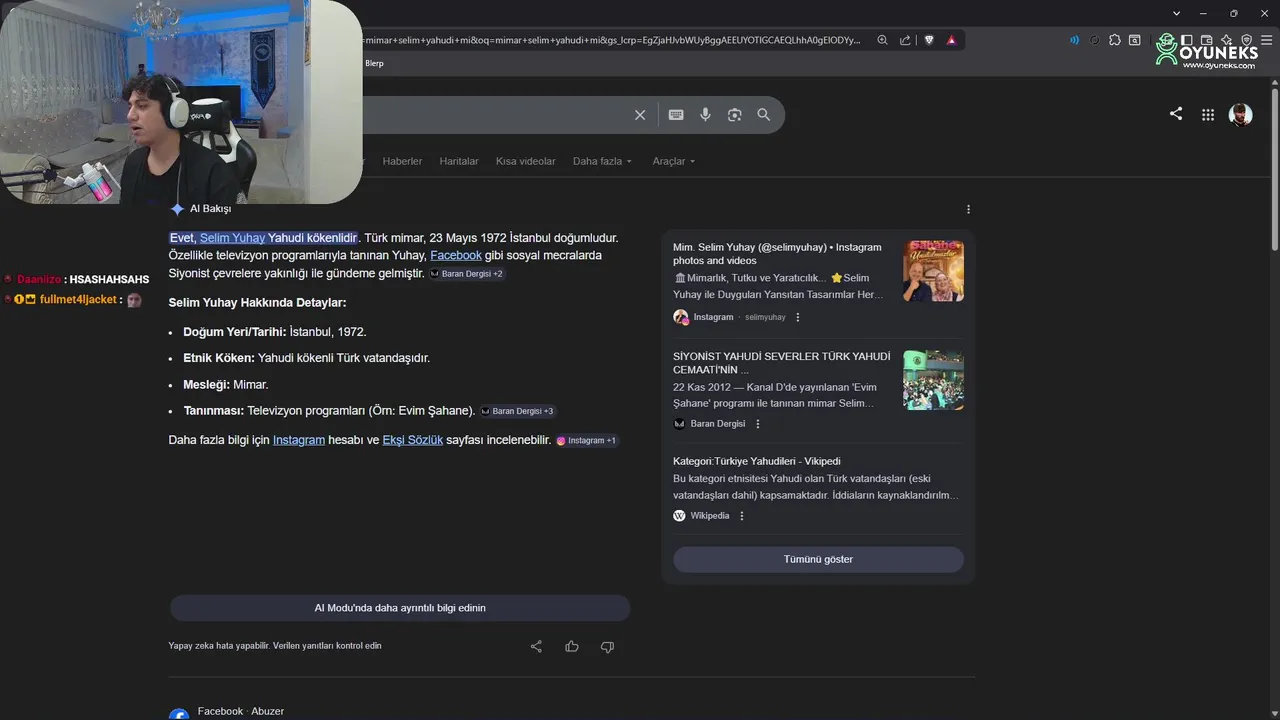This screenshot has height=720, width=1280.
Task: Switch to the Haberler tab
Action: [402, 161]
